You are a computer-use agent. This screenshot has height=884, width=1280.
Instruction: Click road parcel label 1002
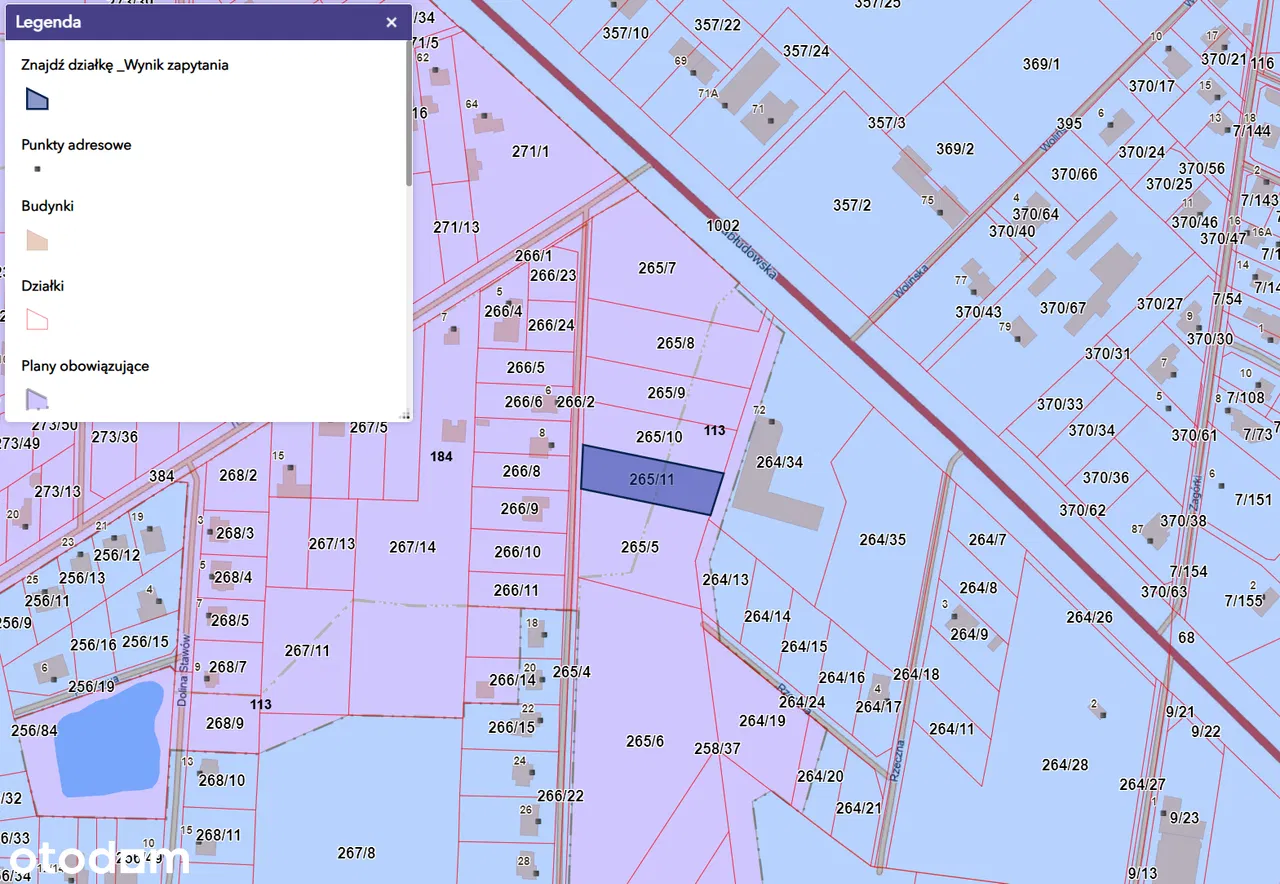point(722,226)
